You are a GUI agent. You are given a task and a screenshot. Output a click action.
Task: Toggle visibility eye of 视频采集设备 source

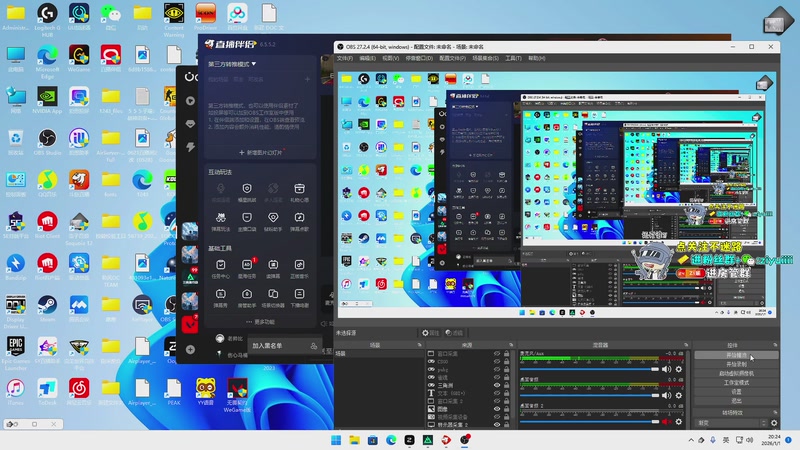pyautogui.click(x=496, y=416)
